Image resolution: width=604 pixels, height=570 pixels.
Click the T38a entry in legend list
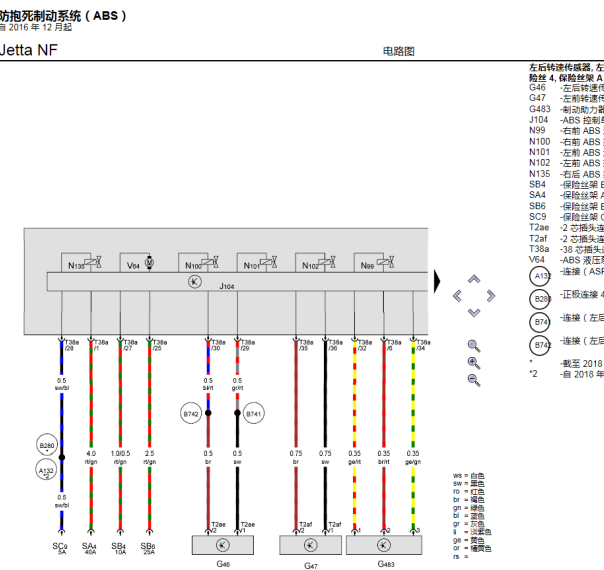566,249
